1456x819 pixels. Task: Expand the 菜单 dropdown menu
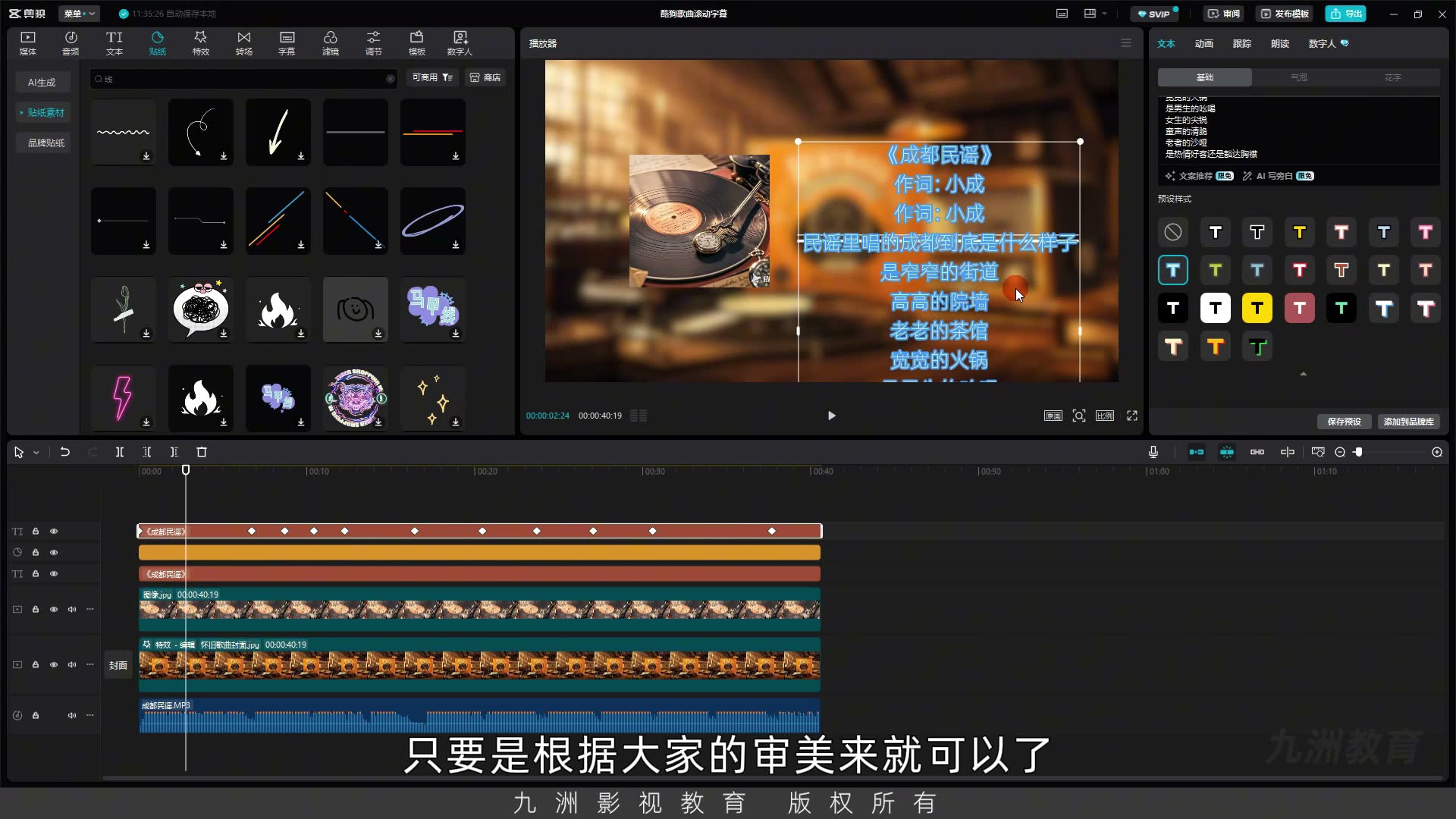coord(80,14)
